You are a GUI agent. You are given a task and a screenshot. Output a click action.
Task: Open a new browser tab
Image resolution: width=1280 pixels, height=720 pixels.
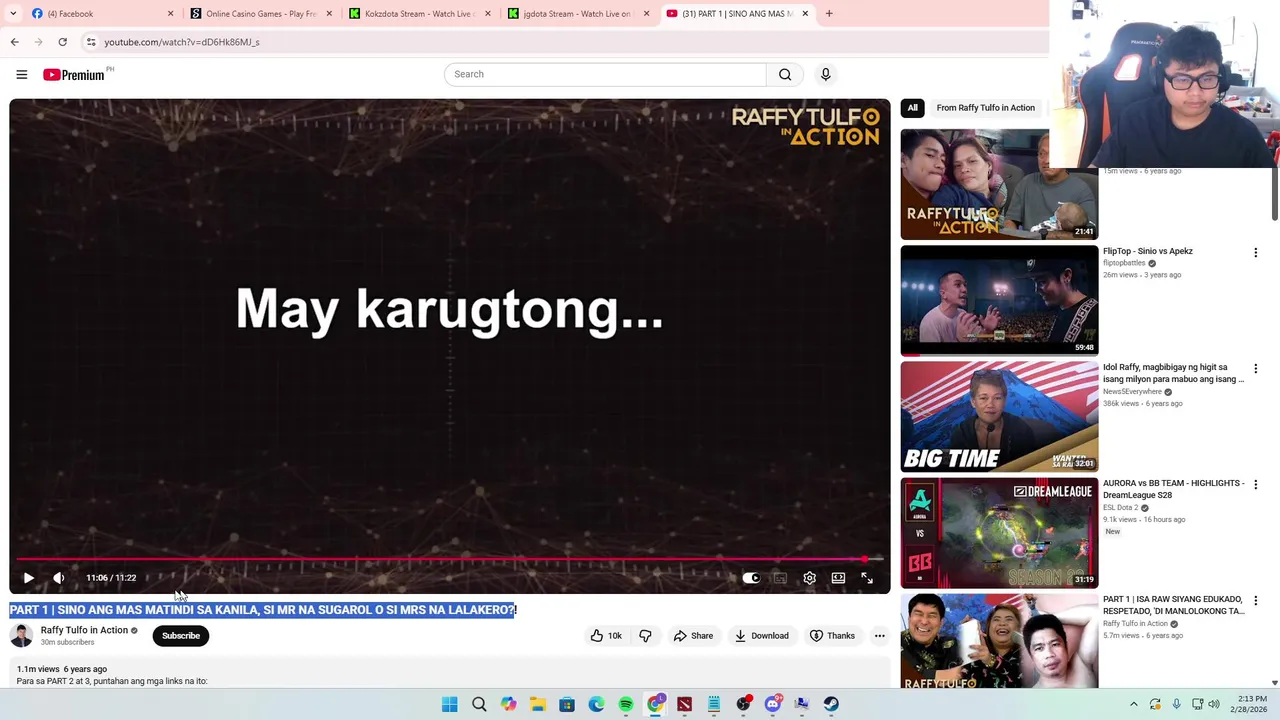(829, 14)
